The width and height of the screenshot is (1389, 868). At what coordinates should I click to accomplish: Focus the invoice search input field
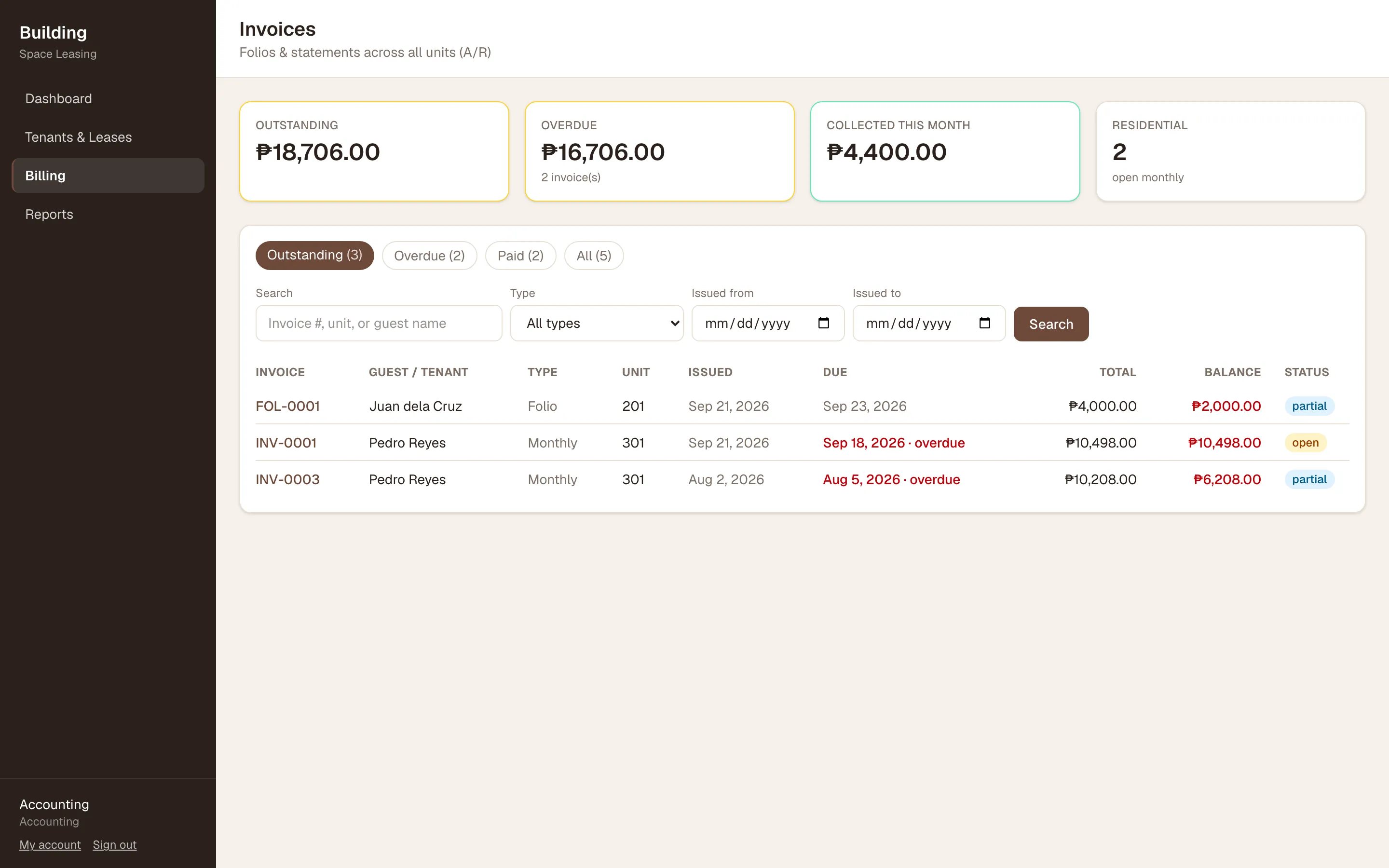point(379,323)
